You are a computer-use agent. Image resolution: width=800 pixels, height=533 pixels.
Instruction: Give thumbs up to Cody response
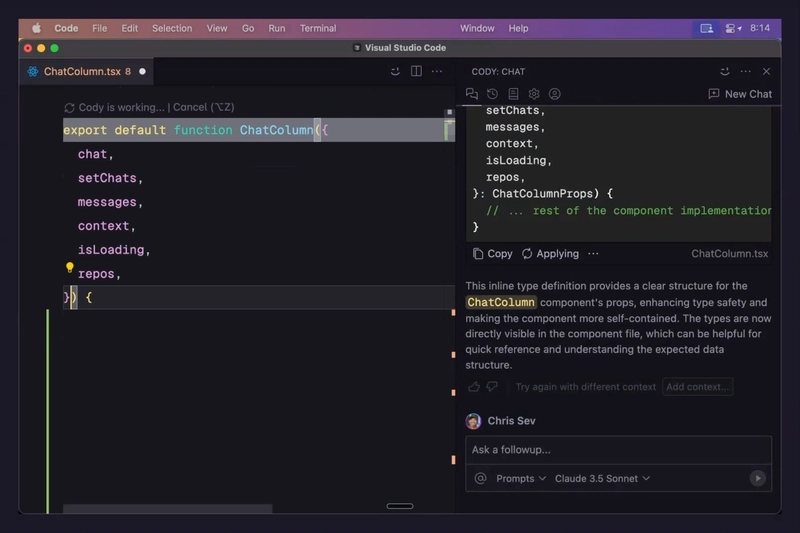(x=474, y=387)
